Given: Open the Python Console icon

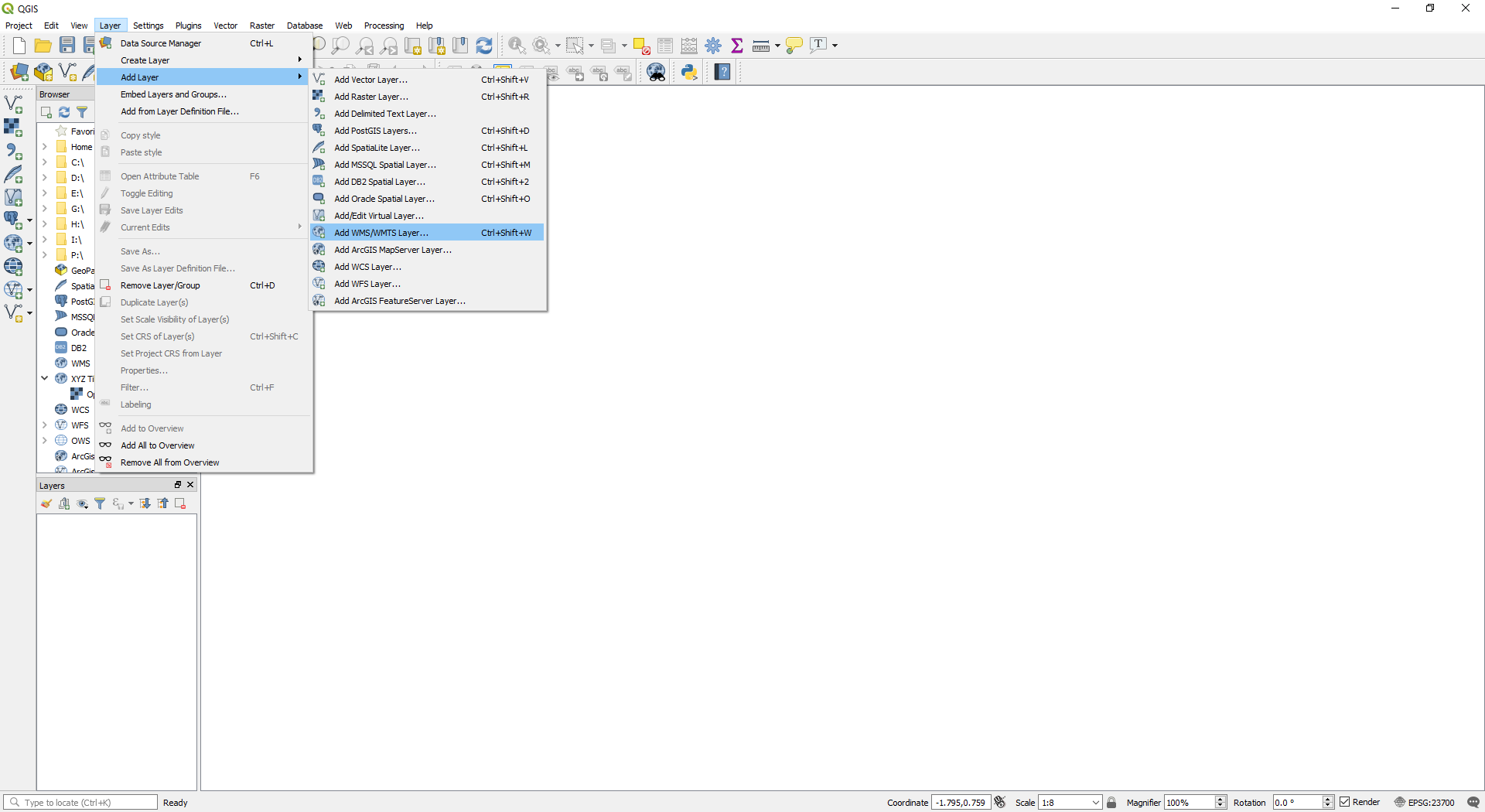Looking at the screenshot, I should point(689,72).
